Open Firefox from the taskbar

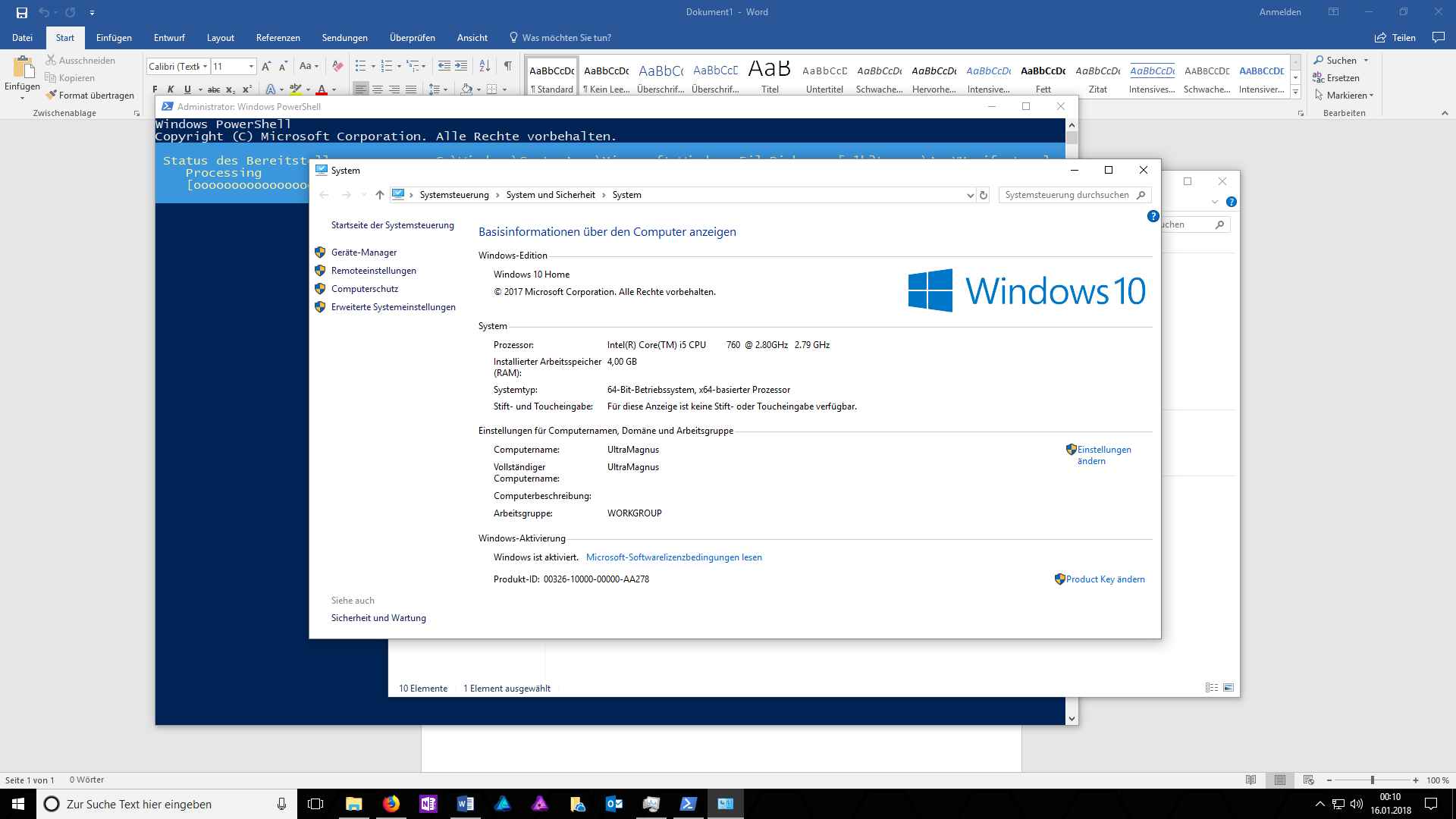click(x=391, y=804)
